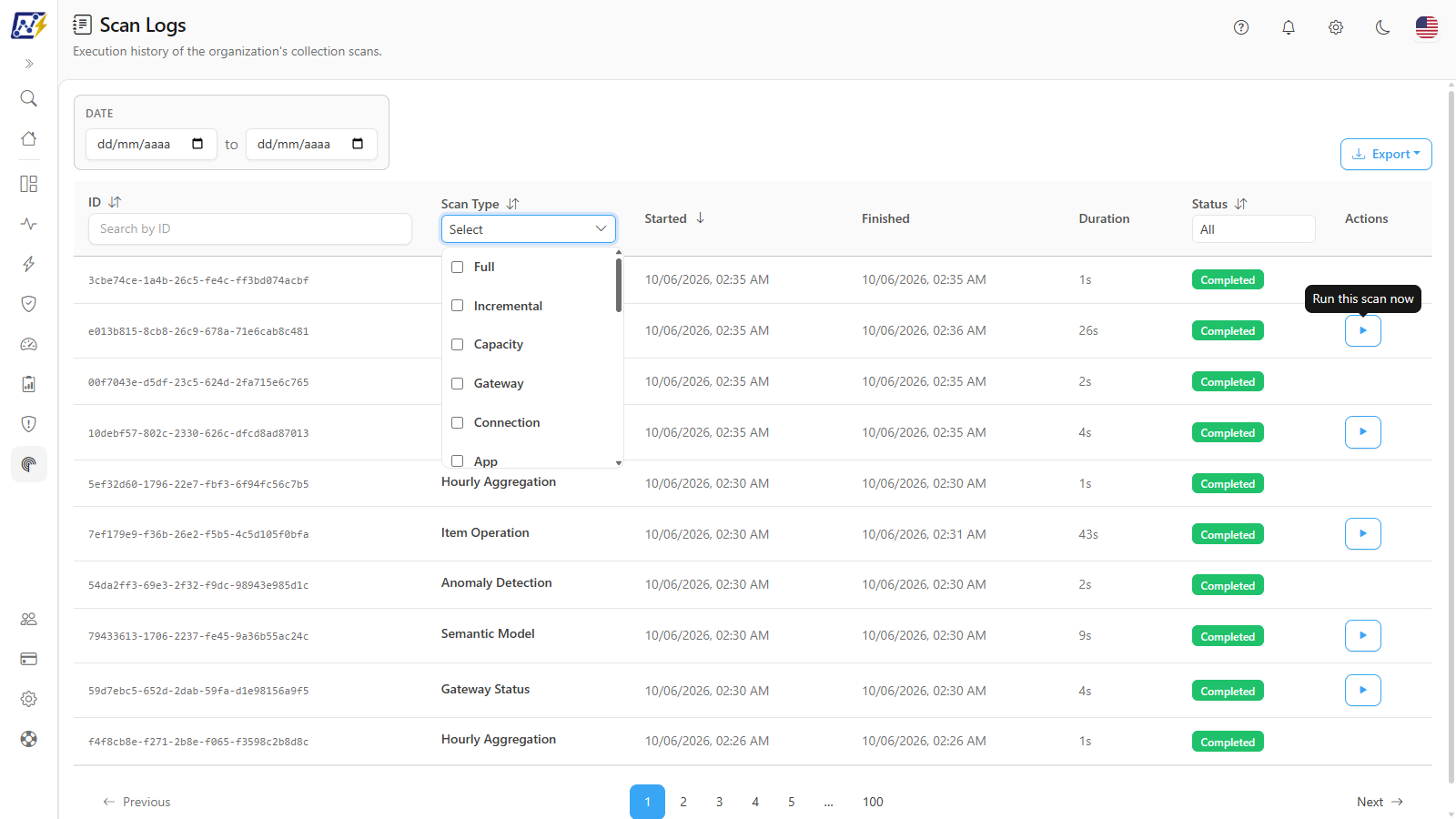Viewport: 1456px width, 819px height.
Task: Sort by ID column arrows
Action: (x=115, y=202)
